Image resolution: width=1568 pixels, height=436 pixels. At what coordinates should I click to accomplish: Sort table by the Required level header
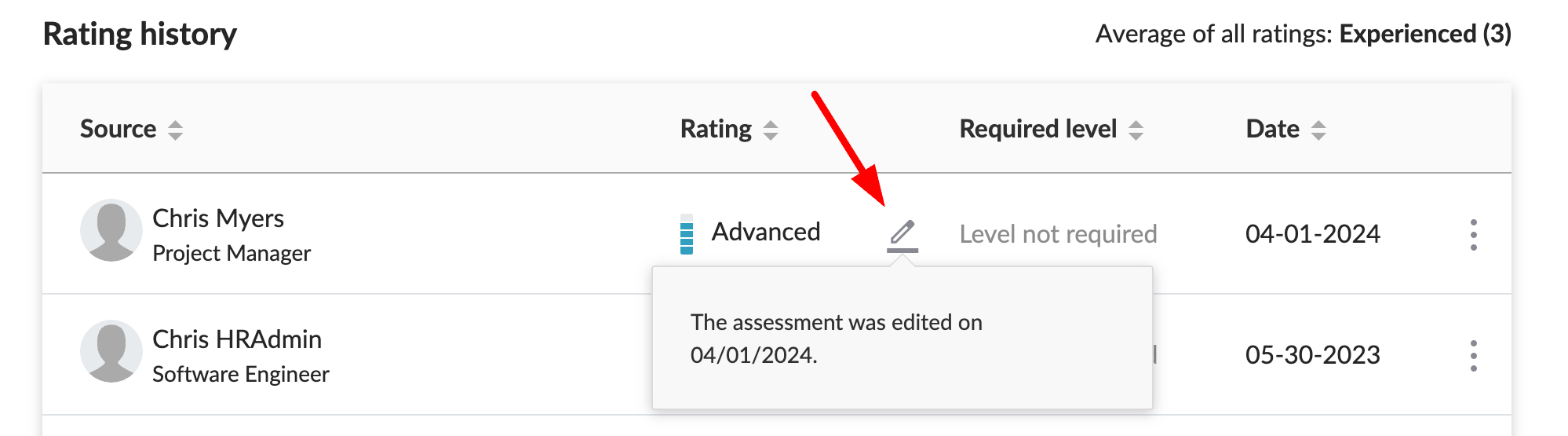click(x=1037, y=129)
